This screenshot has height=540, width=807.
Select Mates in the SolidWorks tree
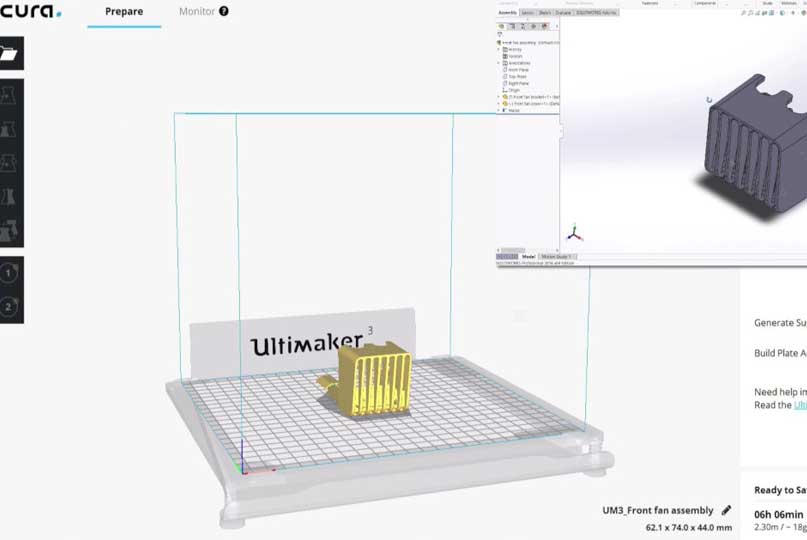click(x=511, y=110)
